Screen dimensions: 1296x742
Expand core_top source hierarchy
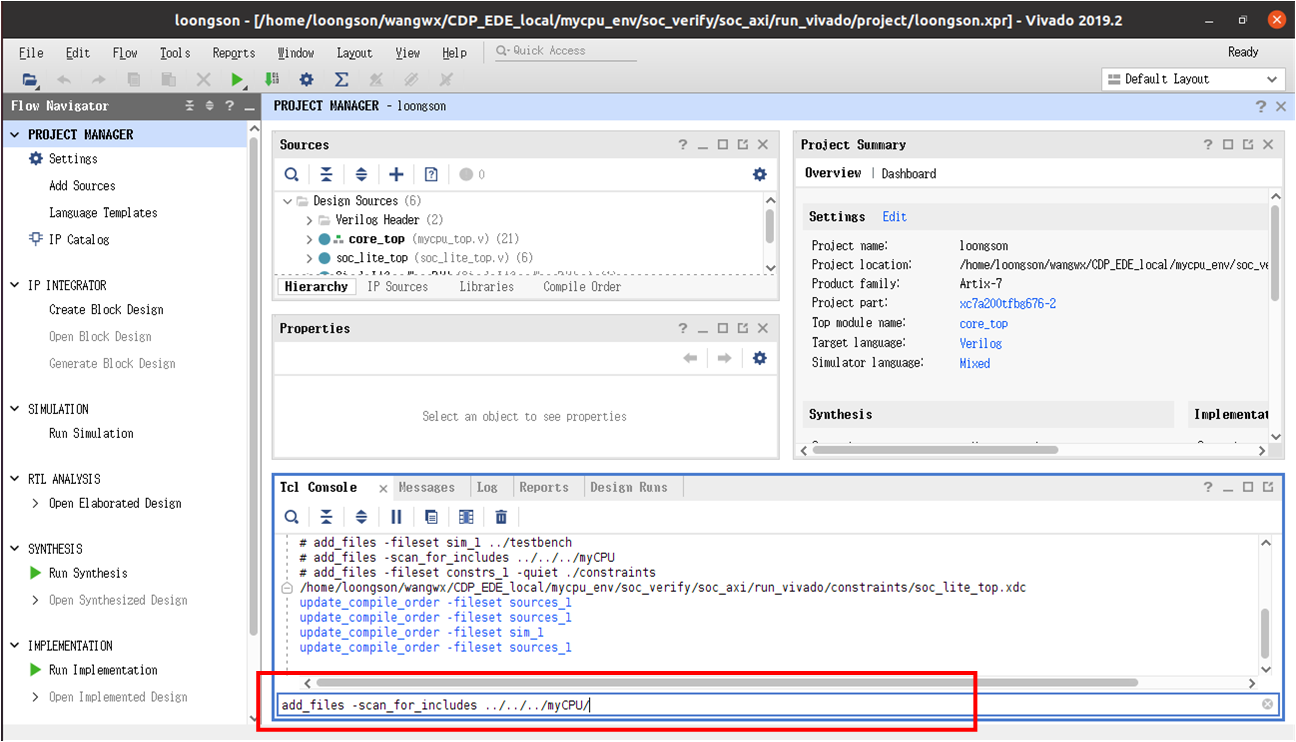310,240
